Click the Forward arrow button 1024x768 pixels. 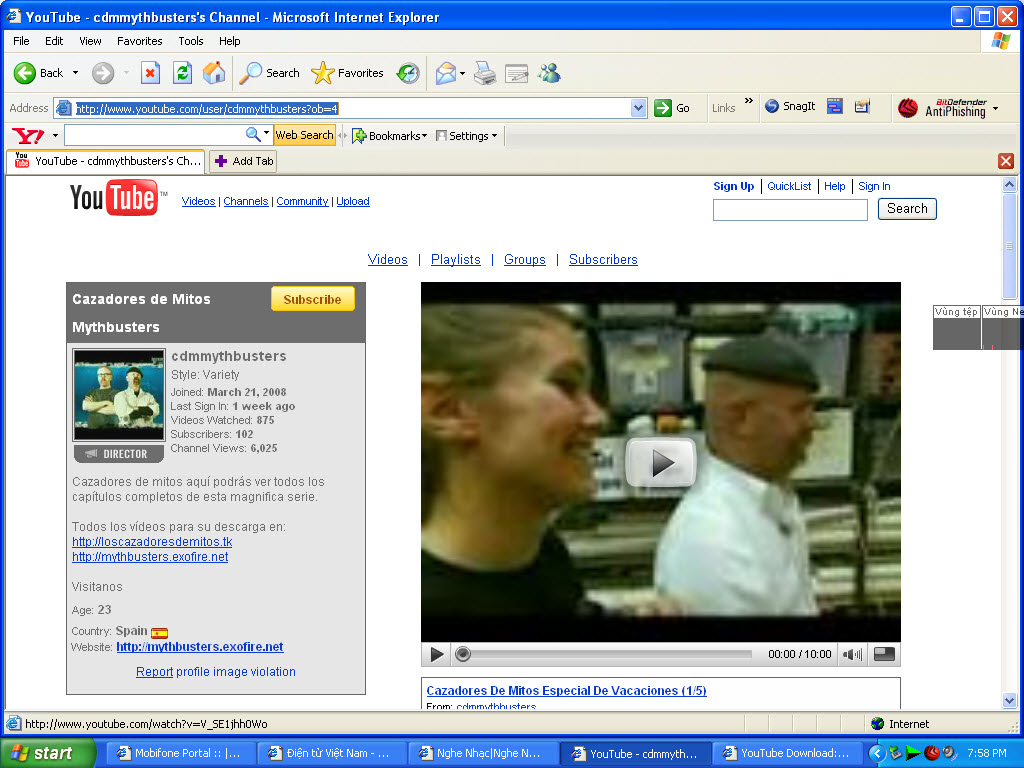click(x=103, y=73)
